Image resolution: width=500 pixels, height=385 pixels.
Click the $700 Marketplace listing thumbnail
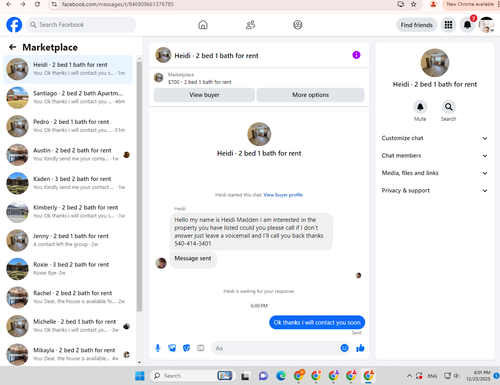click(159, 78)
